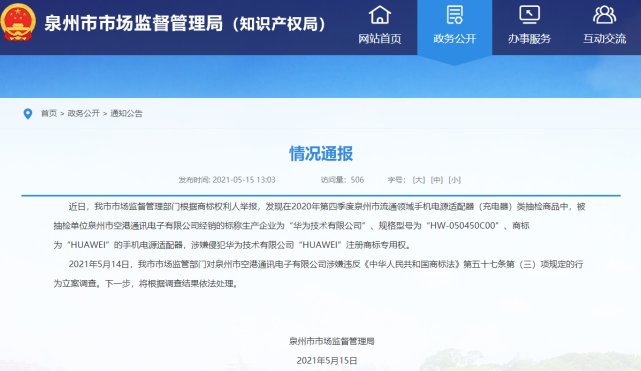Click the interaction people icon
641x371 pixels.
point(604,15)
